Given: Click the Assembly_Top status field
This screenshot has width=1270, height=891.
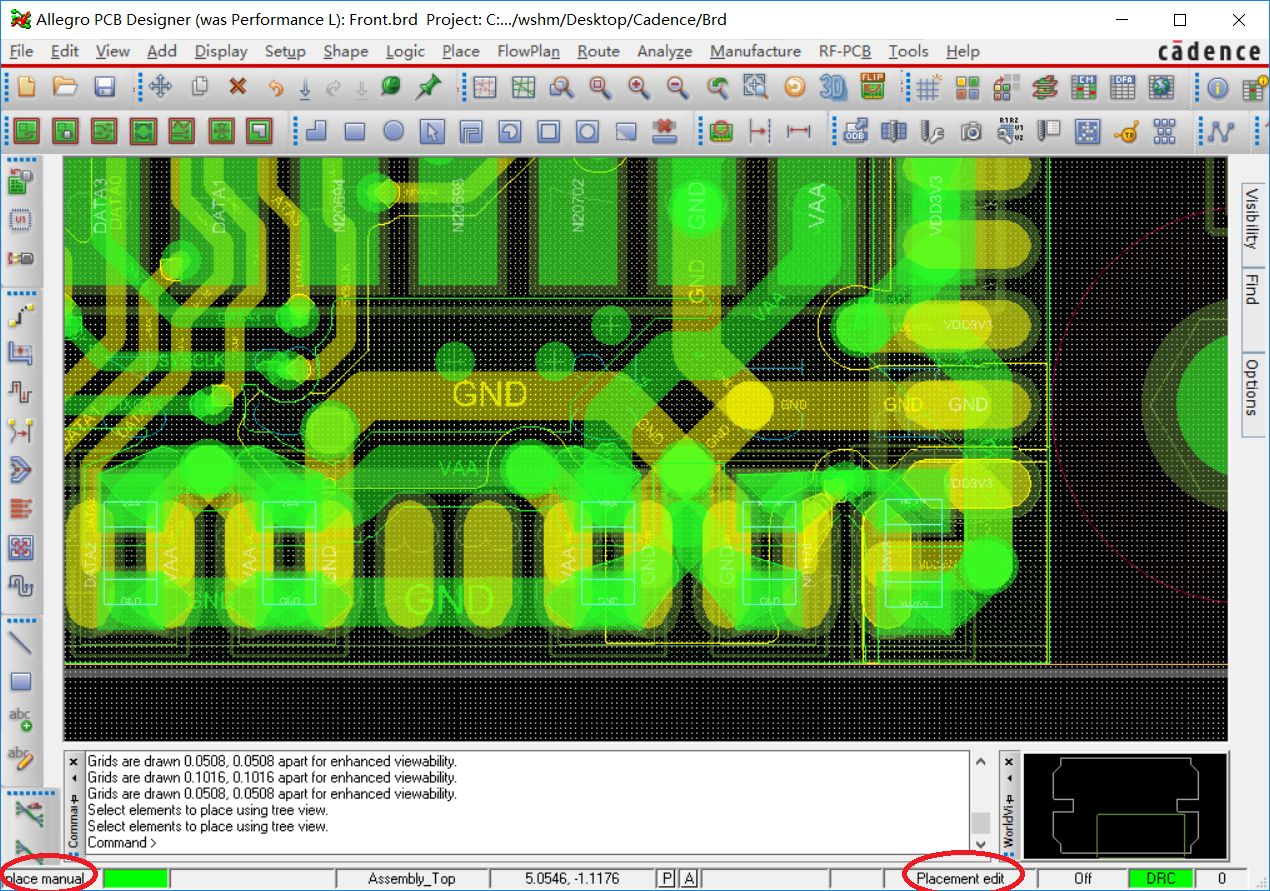Looking at the screenshot, I should tap(411, 879).
